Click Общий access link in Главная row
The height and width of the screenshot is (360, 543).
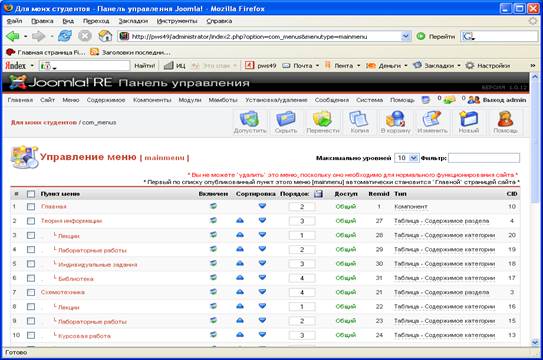[x=346, y=207]
